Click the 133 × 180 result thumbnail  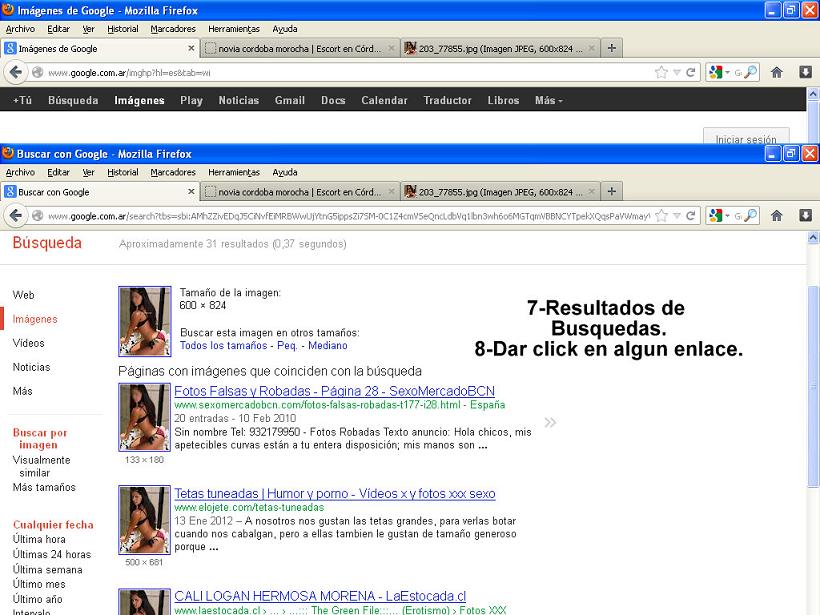coord(144,417)
